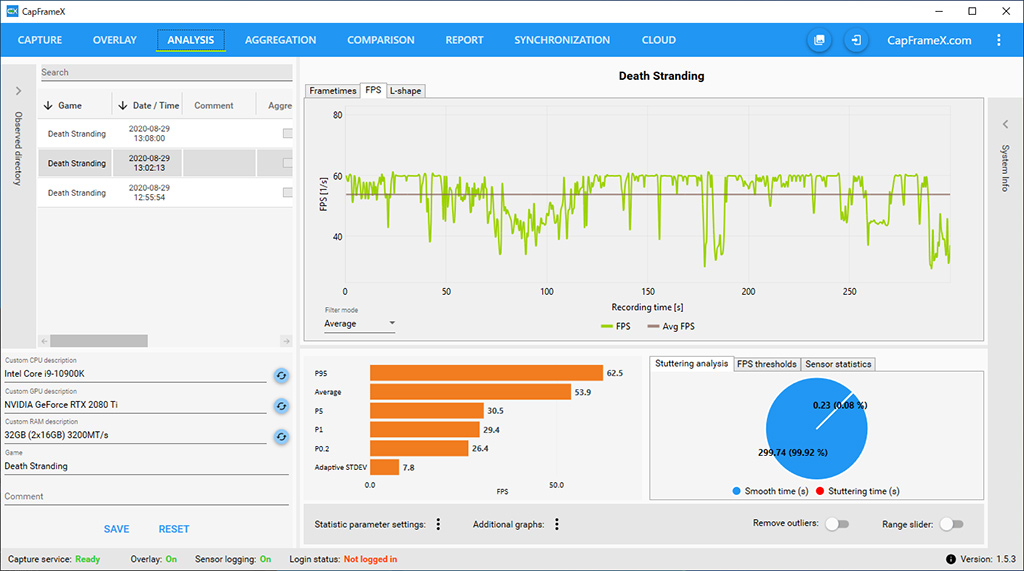
Task: Click the login arrow icon in header
Action: pos(856,40)
